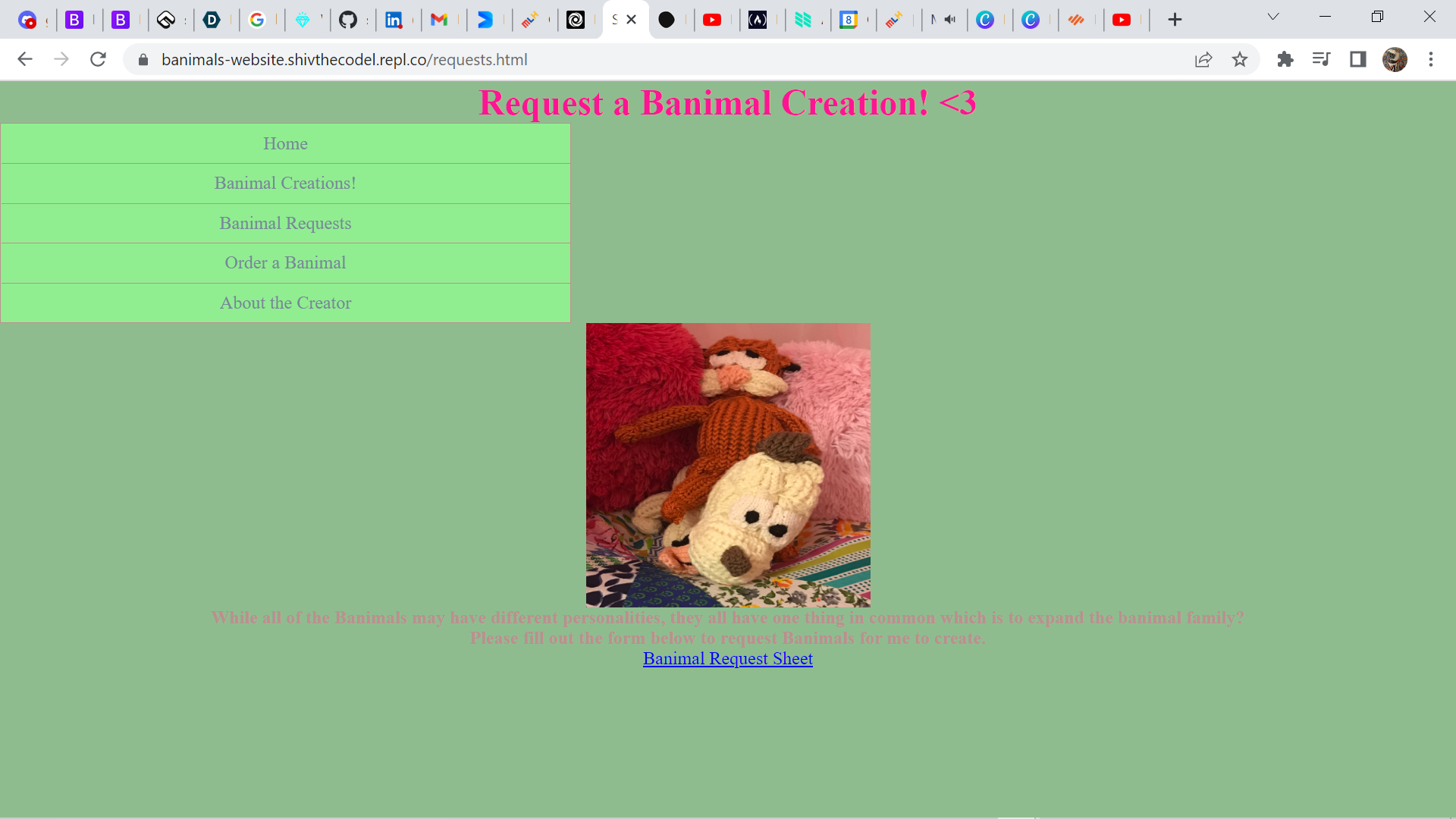Open Chrome three-dot menu
The width and height of the screenshot is (1456, 819).
coord(1430,59)
